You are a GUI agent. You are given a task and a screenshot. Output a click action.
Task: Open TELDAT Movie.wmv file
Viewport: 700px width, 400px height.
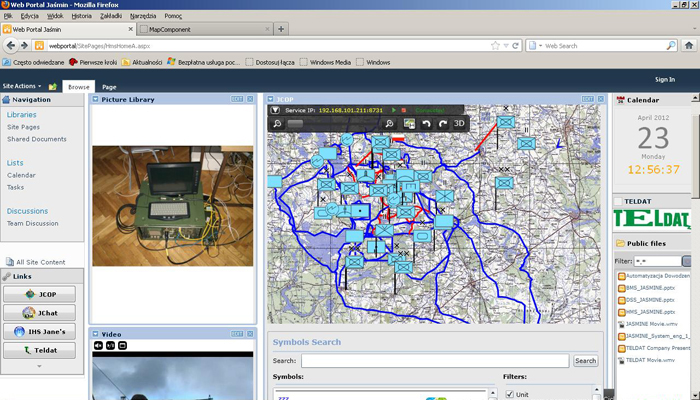pos(646,360)
